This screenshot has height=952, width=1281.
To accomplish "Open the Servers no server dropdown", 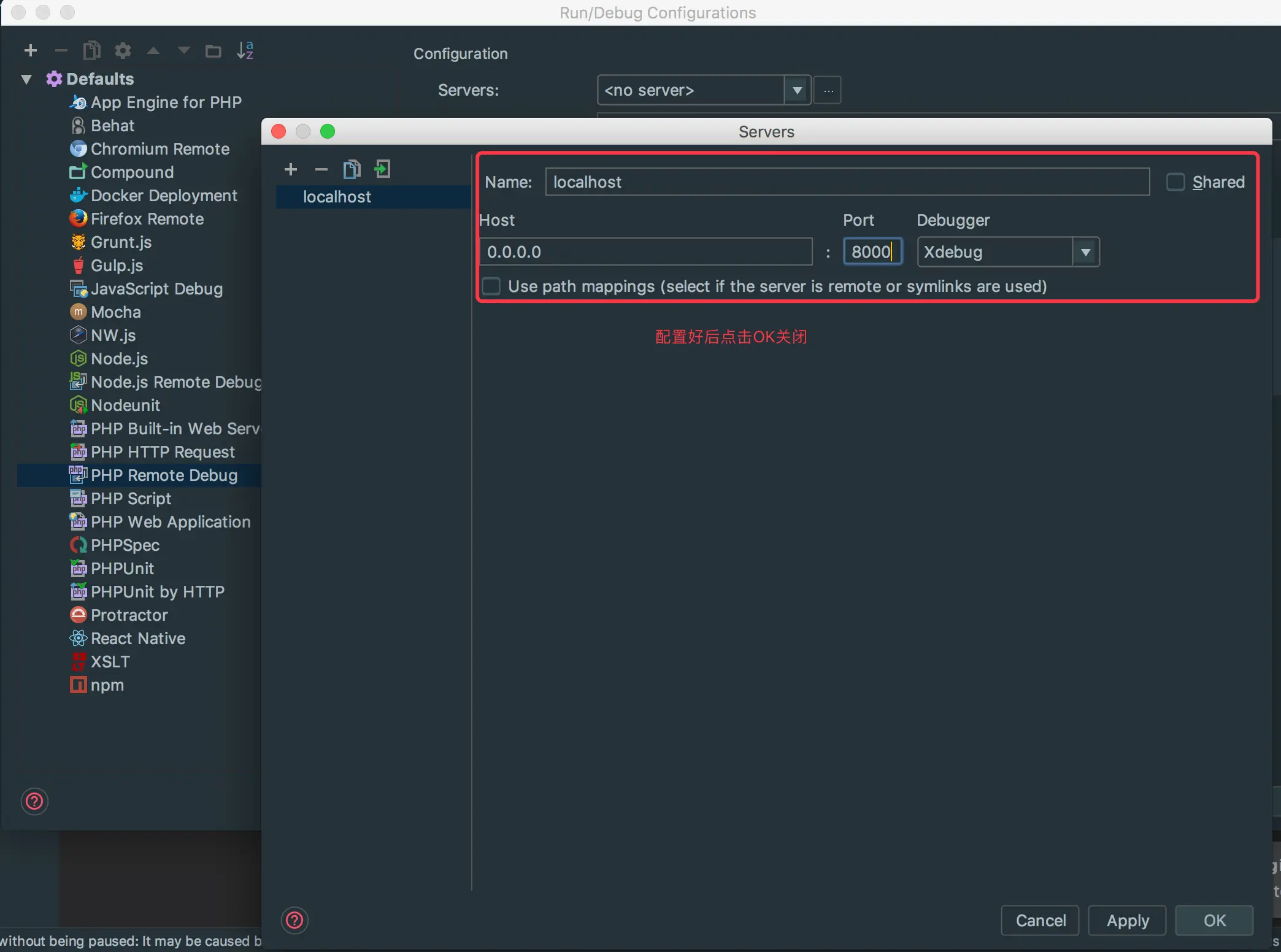I will click(797, 91).
